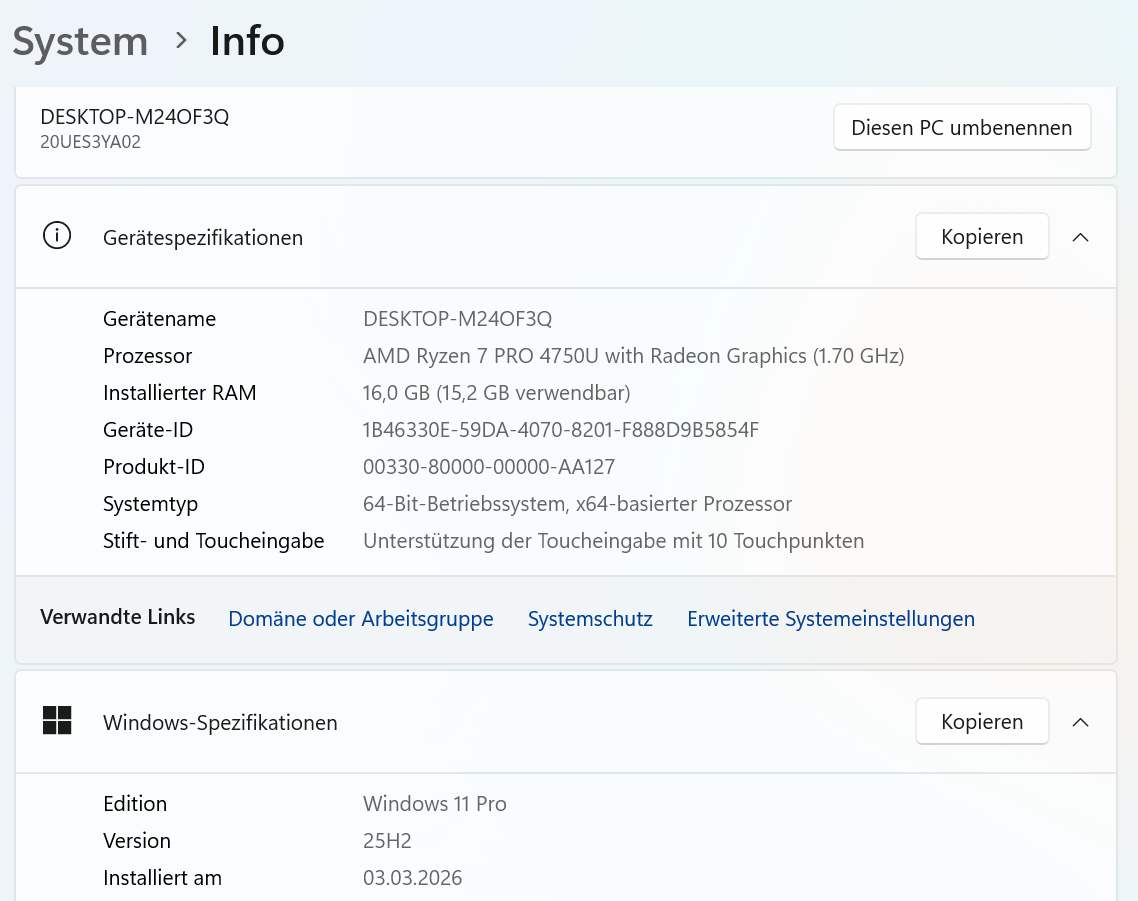Click the info icon beside Gerätespezifikationen

(57, 236)
